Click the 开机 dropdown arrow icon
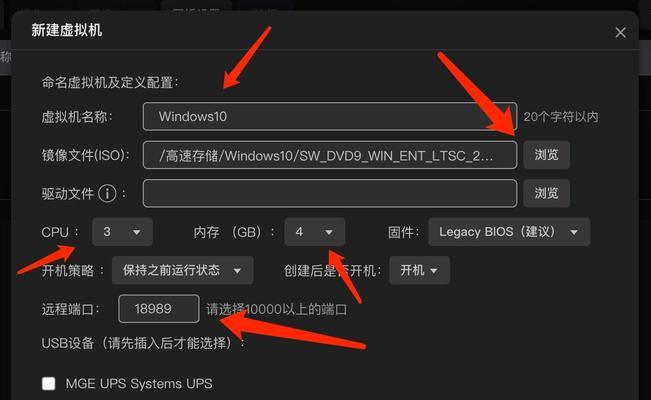The image size is (651, 400). point(434,271)
